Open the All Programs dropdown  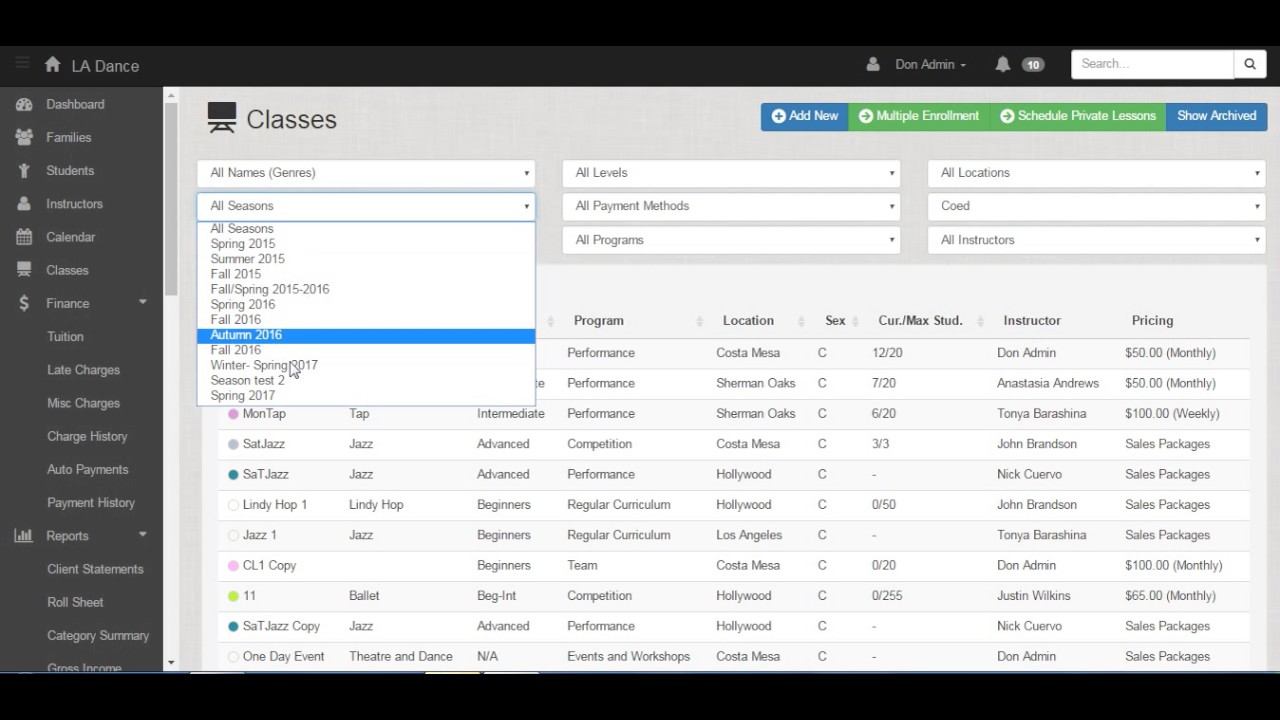731,240
